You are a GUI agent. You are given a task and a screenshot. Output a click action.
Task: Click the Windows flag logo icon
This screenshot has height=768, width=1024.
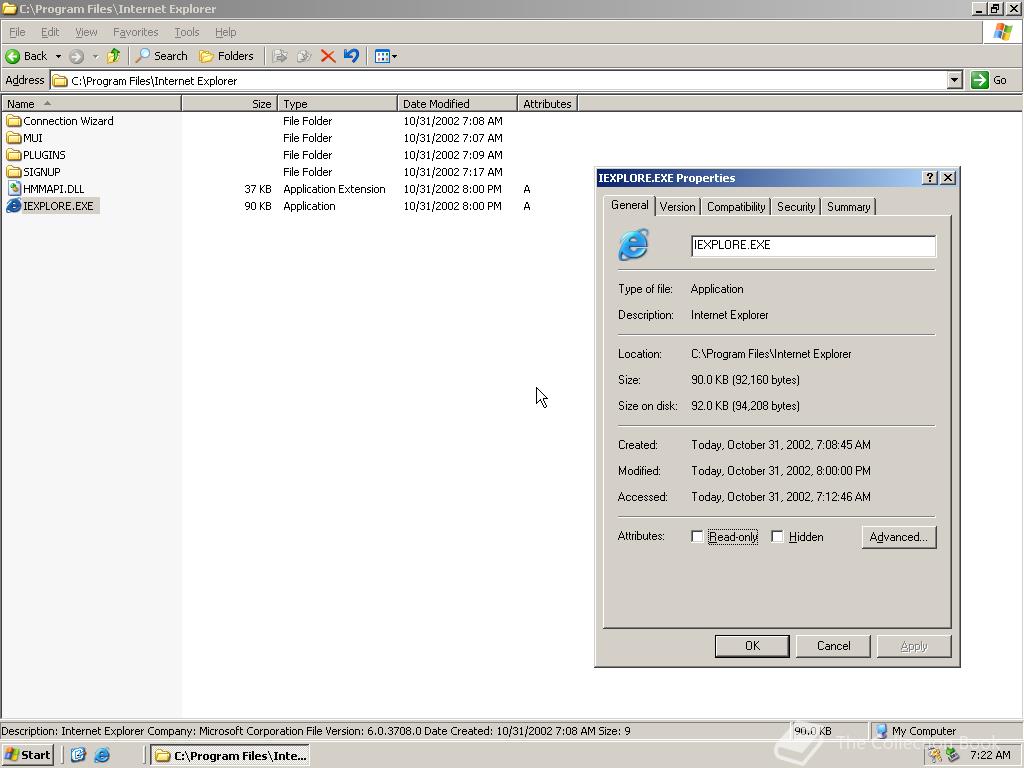(1003, 31)
